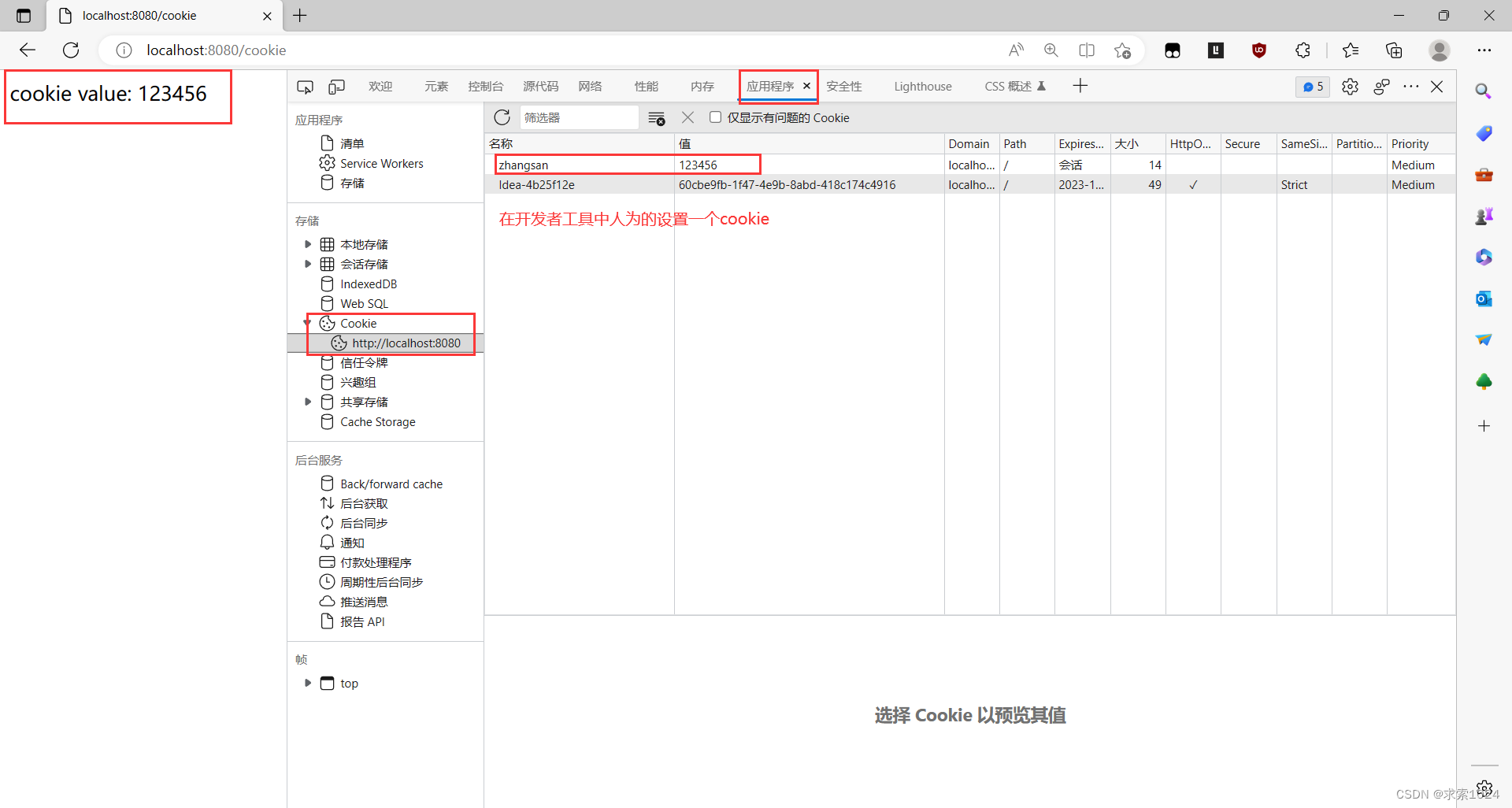1512x808 pixels.
Task: Expand the 会话存储 tree node
Action: (308, 264)
